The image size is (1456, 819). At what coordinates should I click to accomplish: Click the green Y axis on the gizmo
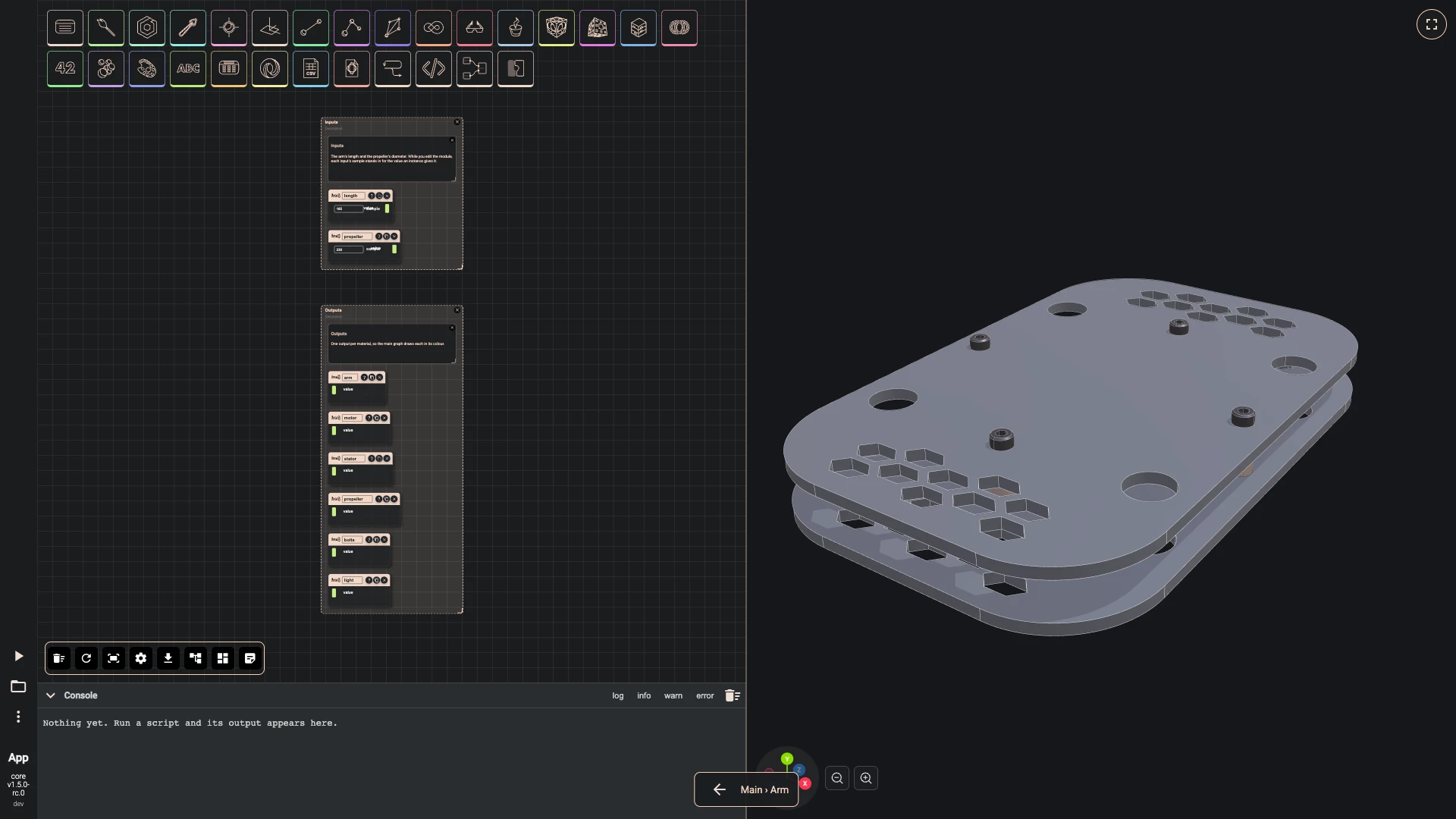click(787, 759)
